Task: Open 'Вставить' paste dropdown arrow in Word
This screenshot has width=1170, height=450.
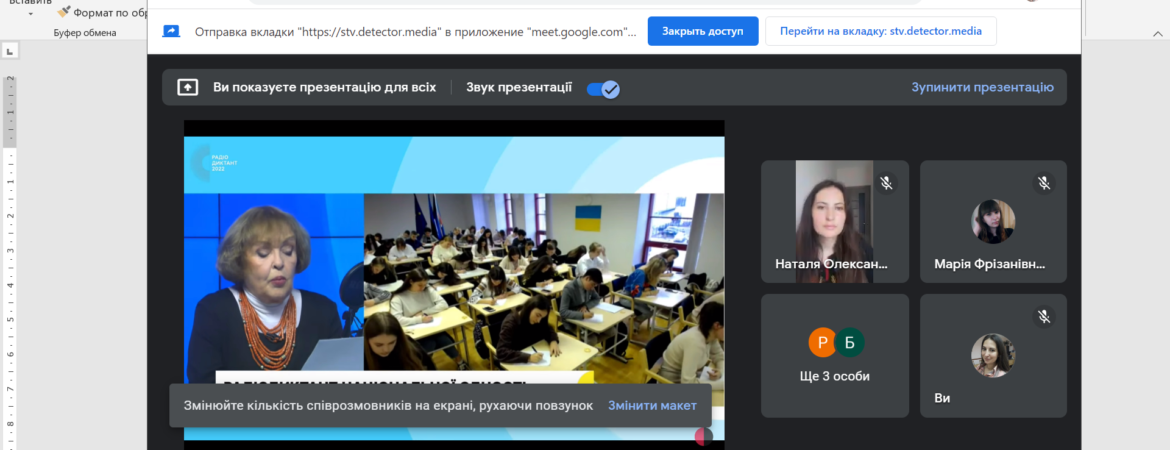Action: click(31, 13)
